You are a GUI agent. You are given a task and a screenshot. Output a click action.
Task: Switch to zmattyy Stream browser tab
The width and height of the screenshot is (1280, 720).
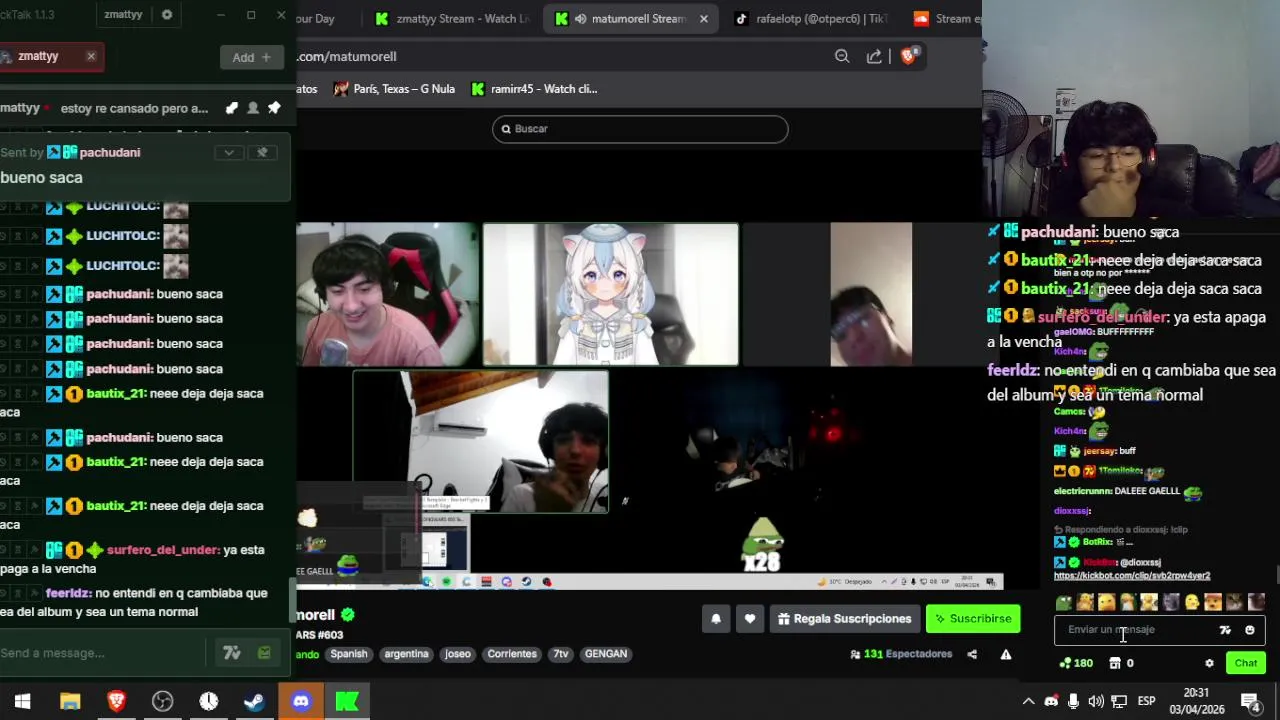pos(452,18)
